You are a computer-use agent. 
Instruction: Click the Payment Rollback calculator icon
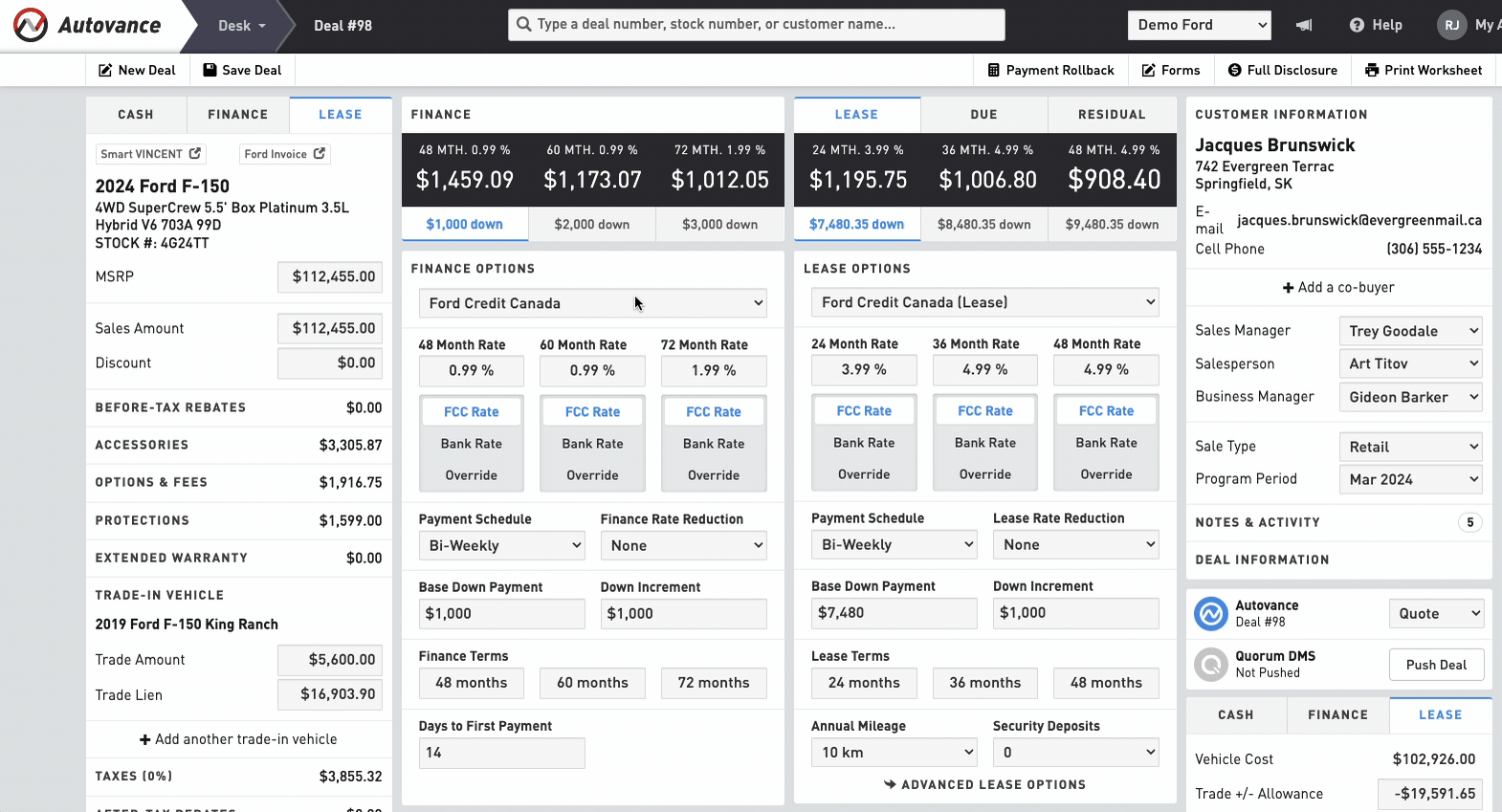tap(993, 70)
